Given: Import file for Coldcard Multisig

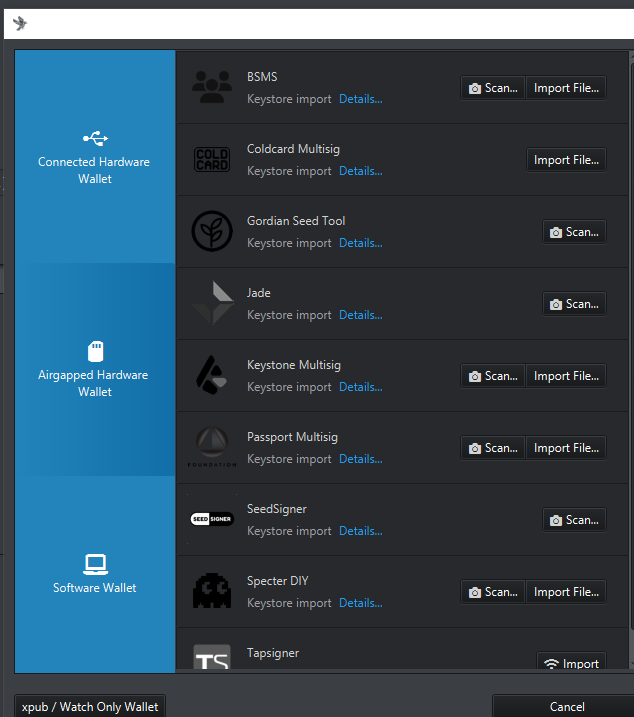Looking at the screenshot, I should [x=566, y=160].
